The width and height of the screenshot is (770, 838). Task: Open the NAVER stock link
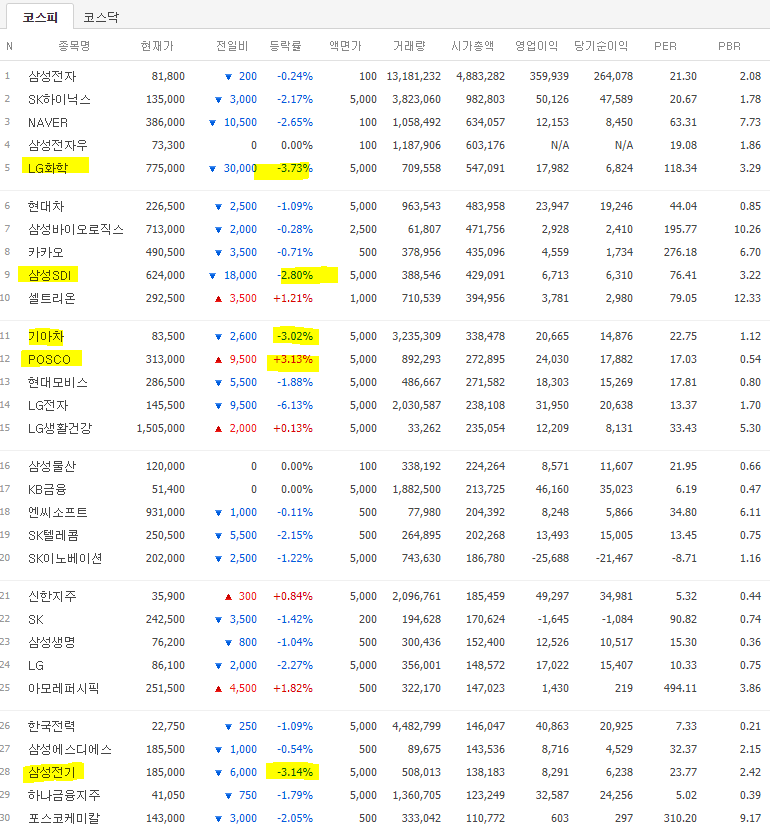[48, 122]
